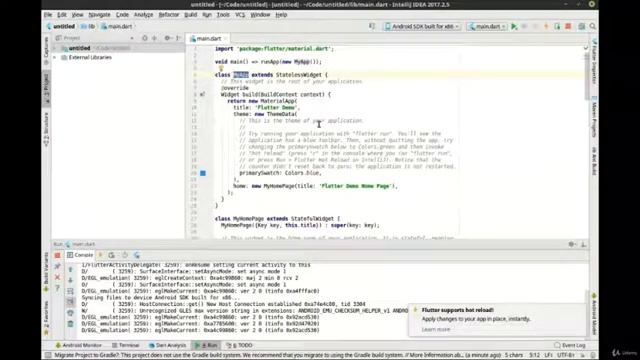640x360 pixels.
Task: Click the gear icon in Project panel header
Action: click(167, 38)
